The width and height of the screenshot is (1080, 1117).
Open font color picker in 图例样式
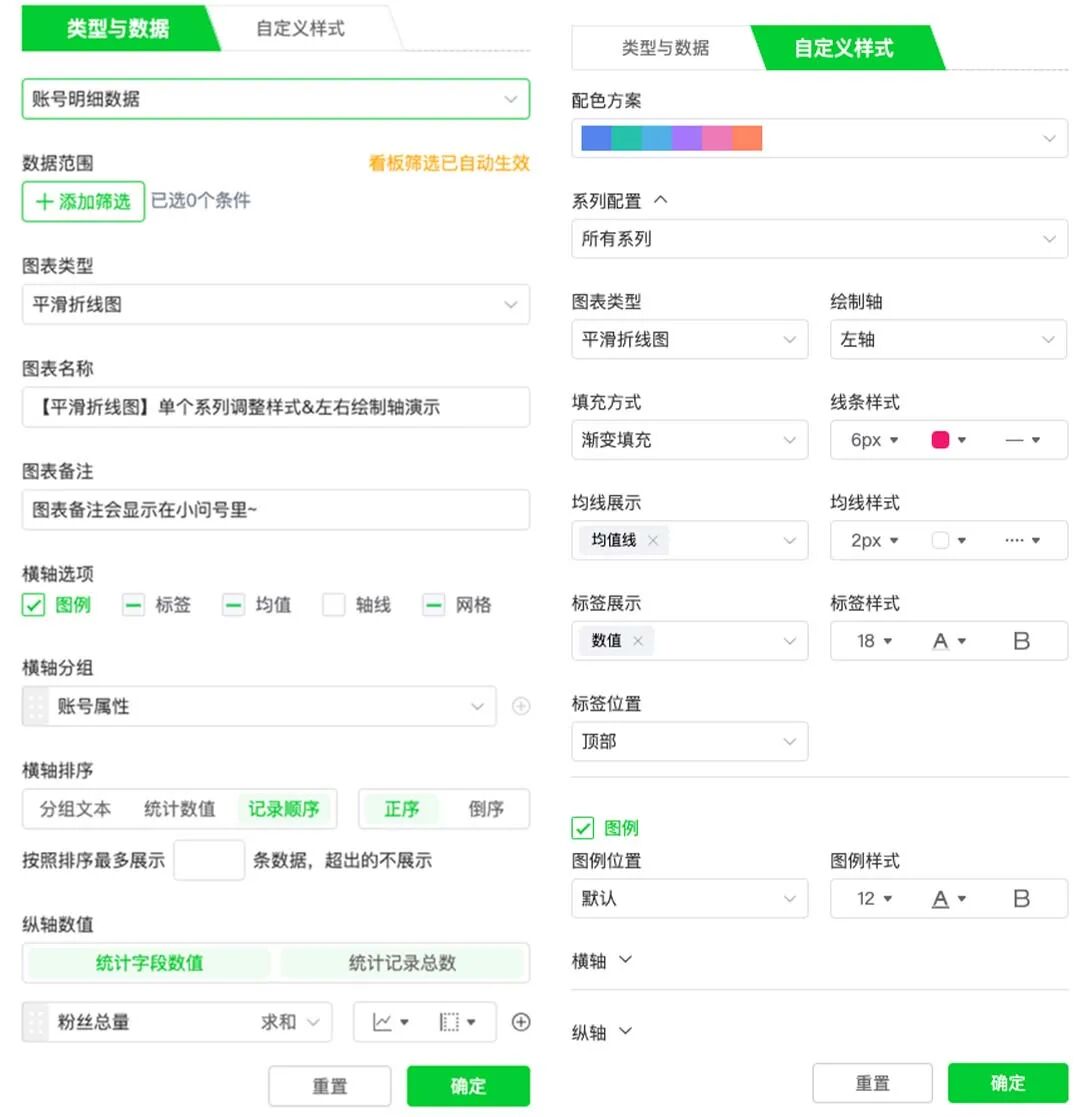pyautogui.click(x=948, y=898)
